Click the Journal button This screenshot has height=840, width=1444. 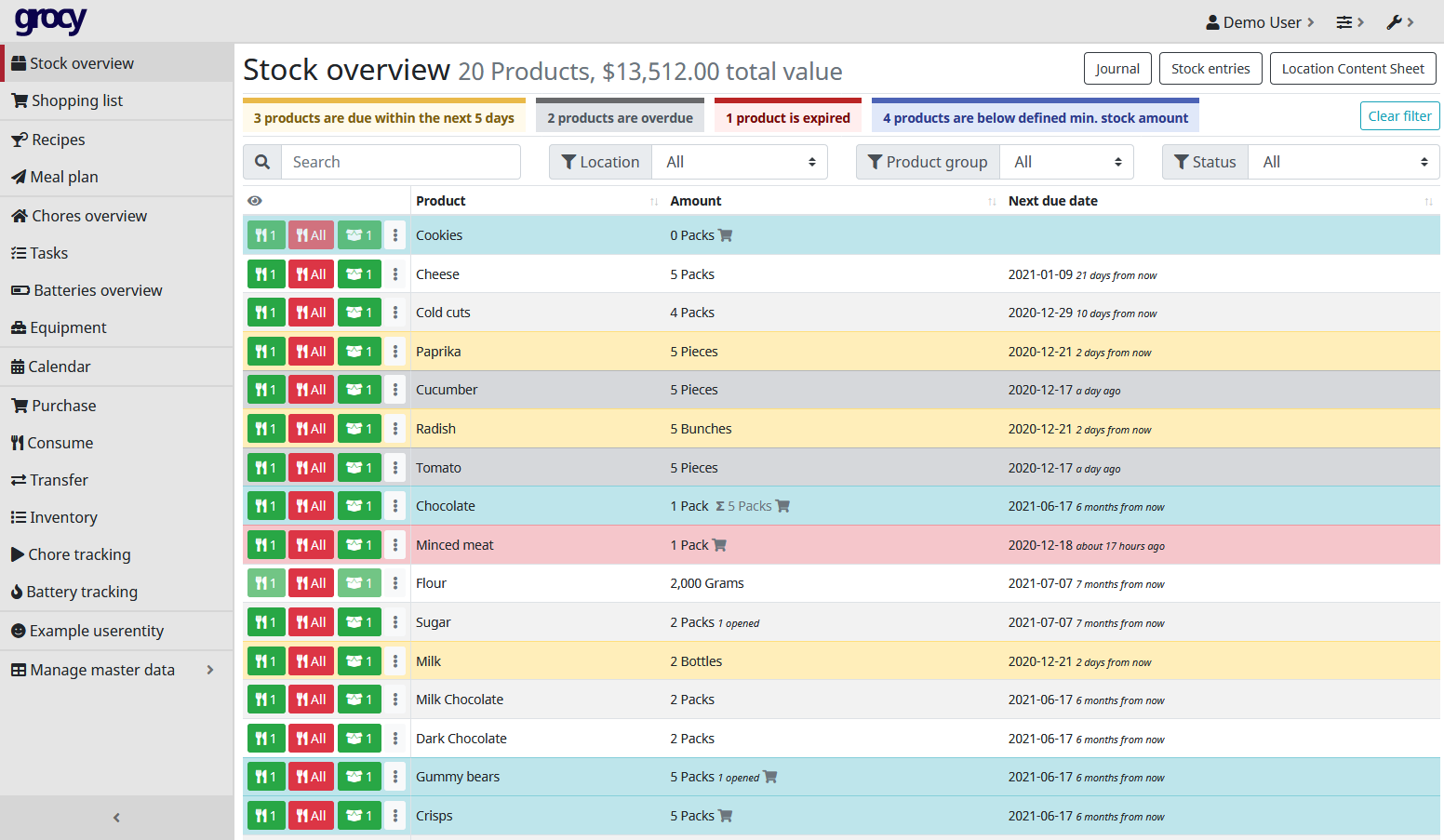pyautogui.click(x=1116, y=69)
